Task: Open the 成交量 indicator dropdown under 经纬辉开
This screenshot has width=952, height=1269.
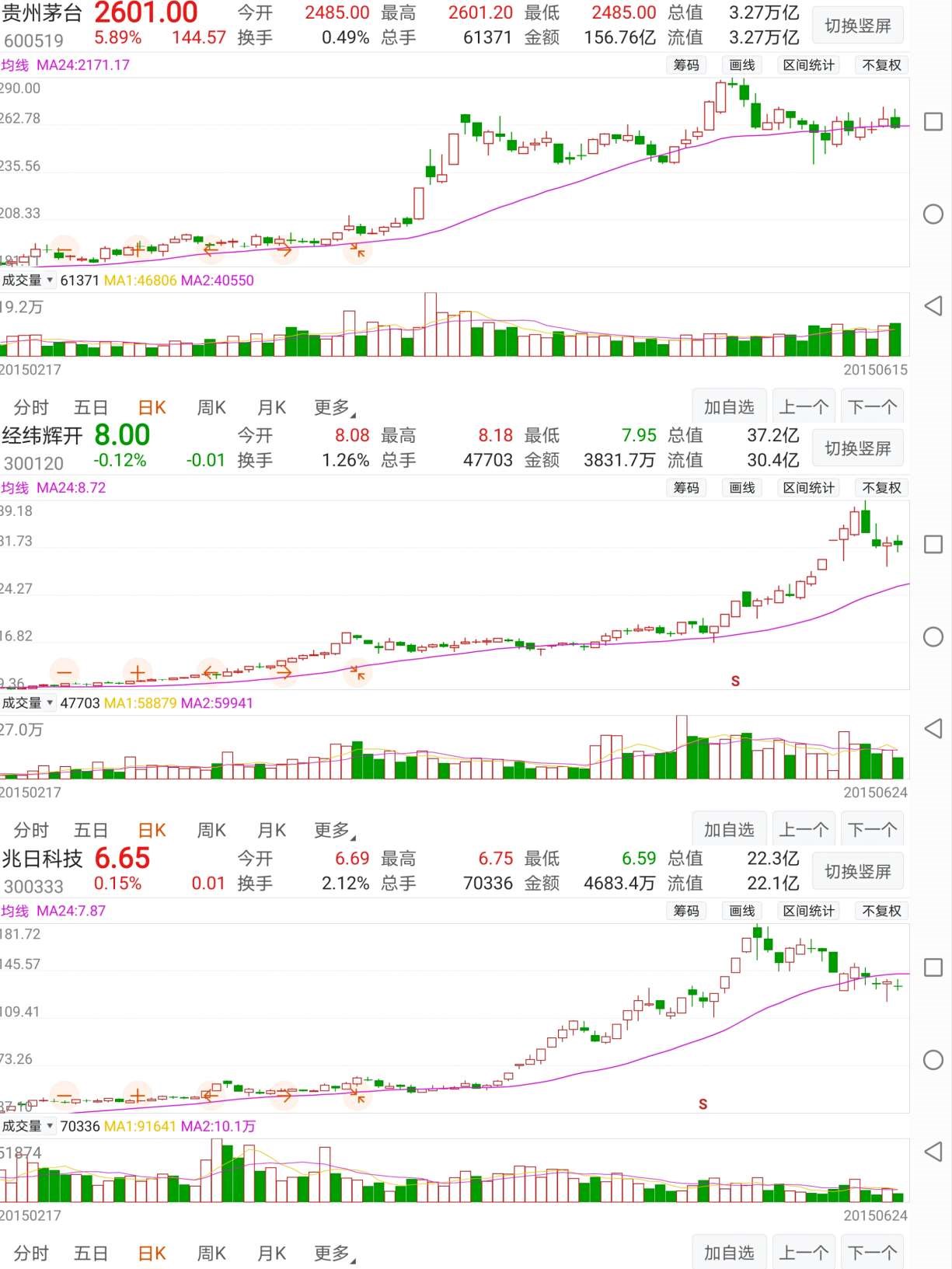Action: tap(28, 703)
